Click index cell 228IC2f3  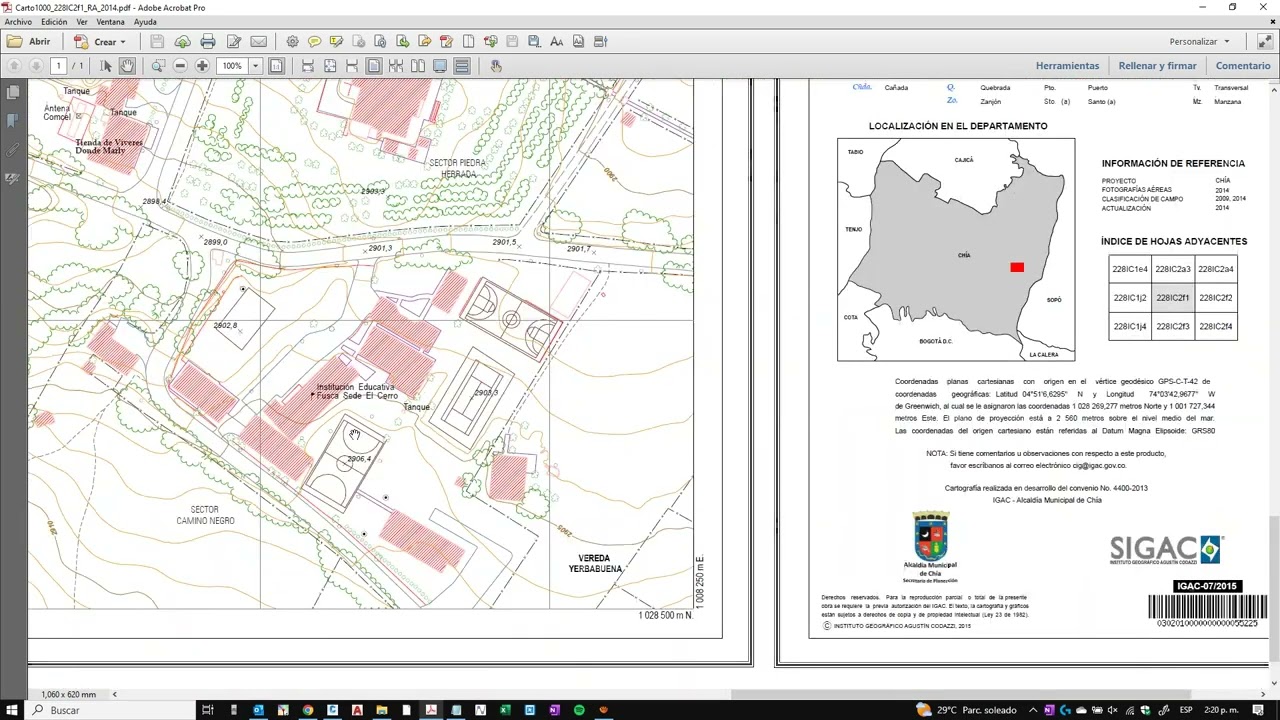tap(1172, 327)
